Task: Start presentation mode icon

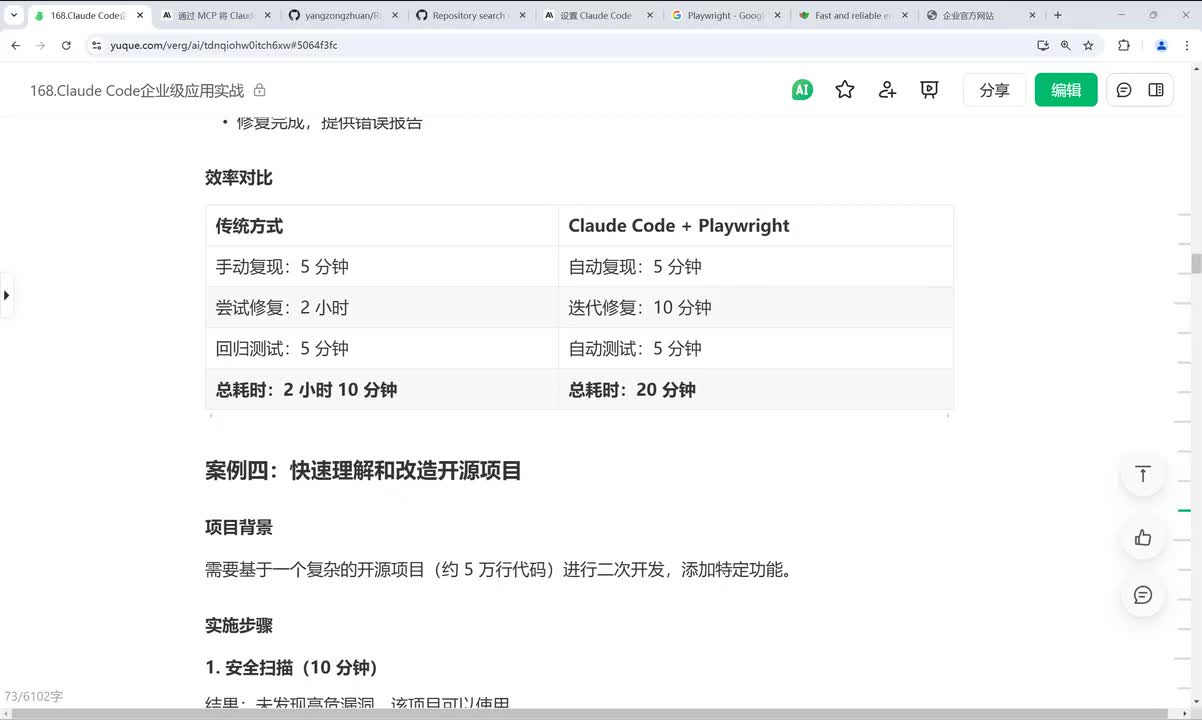Action: pos(929,90)
